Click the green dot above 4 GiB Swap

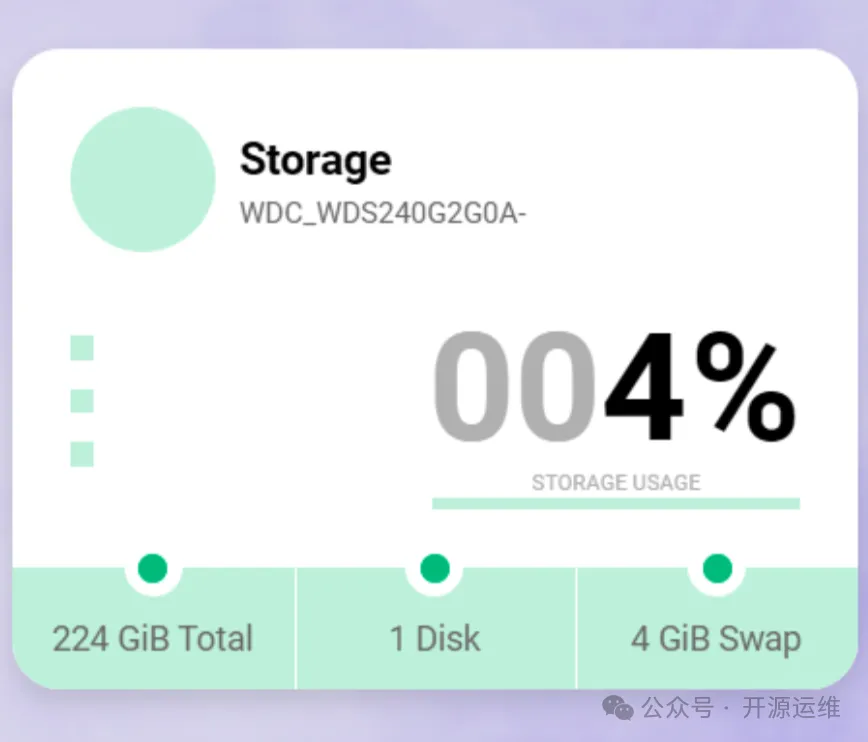717,569
